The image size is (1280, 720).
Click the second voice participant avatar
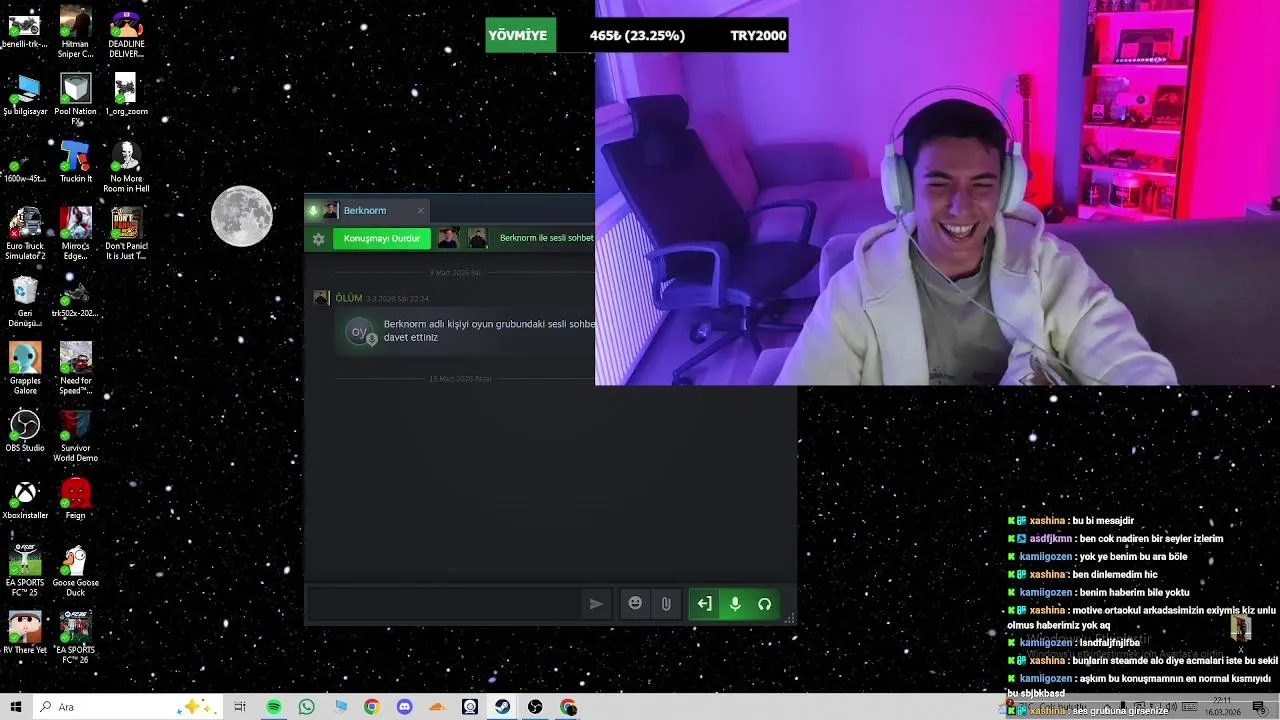coord(478,238)
